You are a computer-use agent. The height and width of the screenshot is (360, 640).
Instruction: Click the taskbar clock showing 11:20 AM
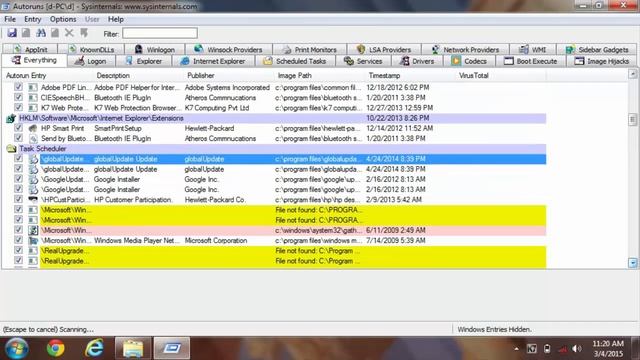point(608,349)
